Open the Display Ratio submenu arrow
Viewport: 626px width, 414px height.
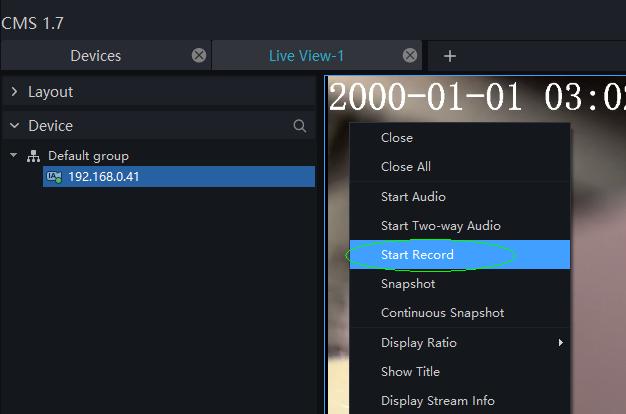point(561,343)
